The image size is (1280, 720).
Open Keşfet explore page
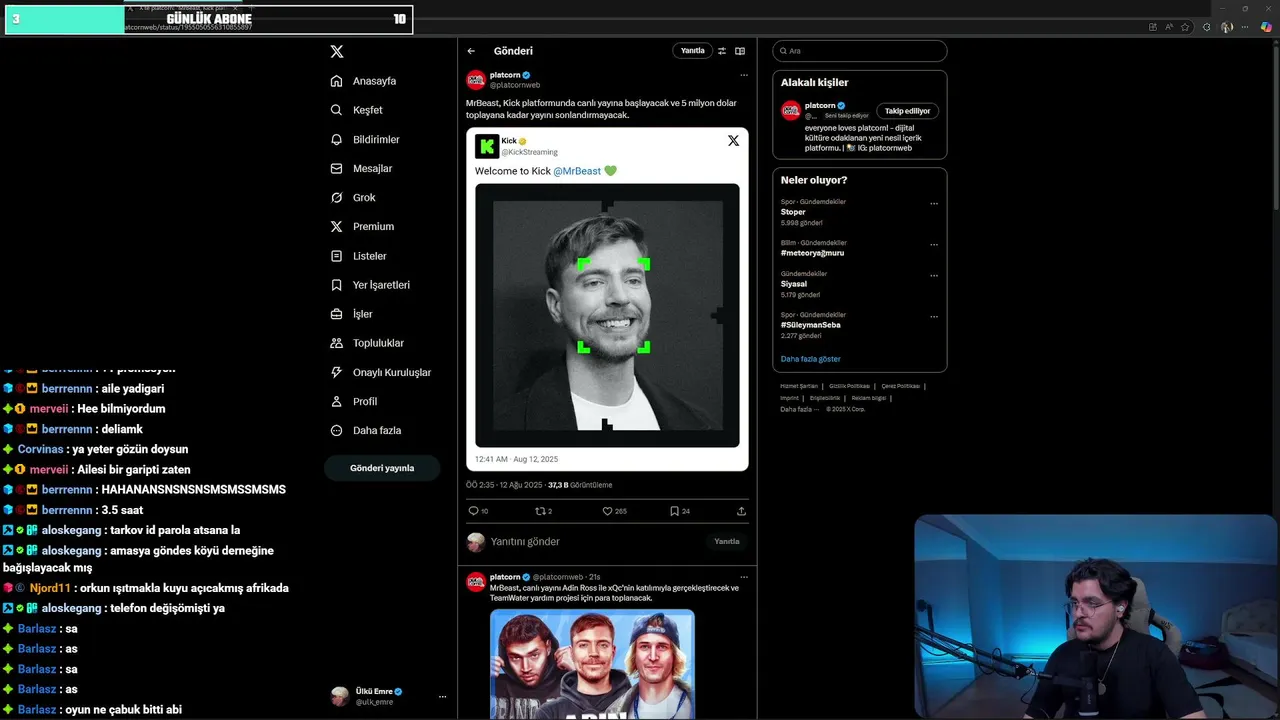pos(357,110)
